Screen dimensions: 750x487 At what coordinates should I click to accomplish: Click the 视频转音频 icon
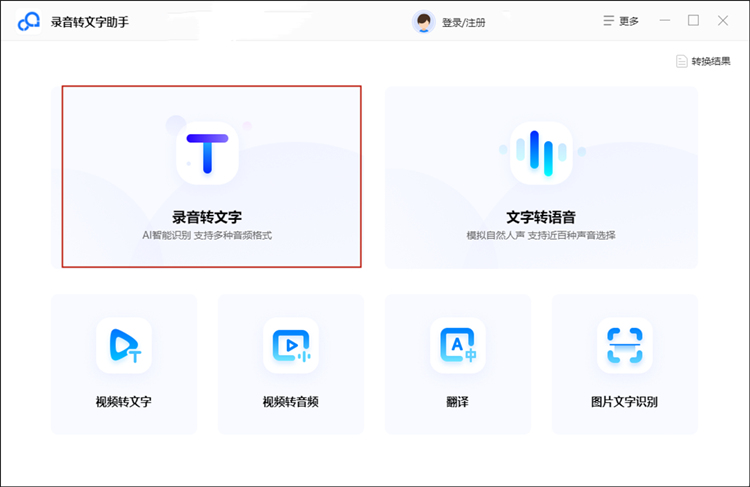point(291,345)
